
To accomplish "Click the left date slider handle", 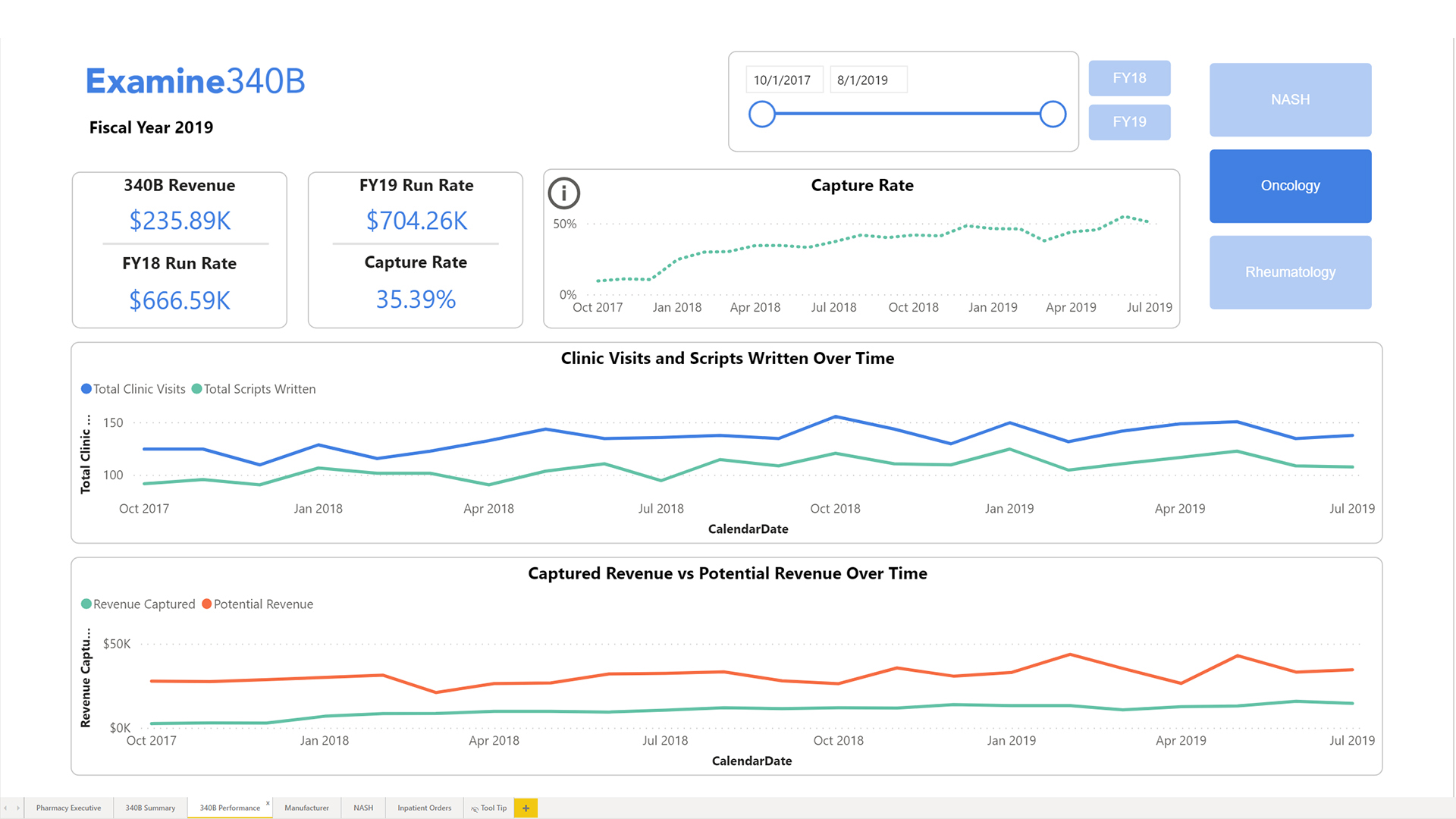I will click(762, 115).
